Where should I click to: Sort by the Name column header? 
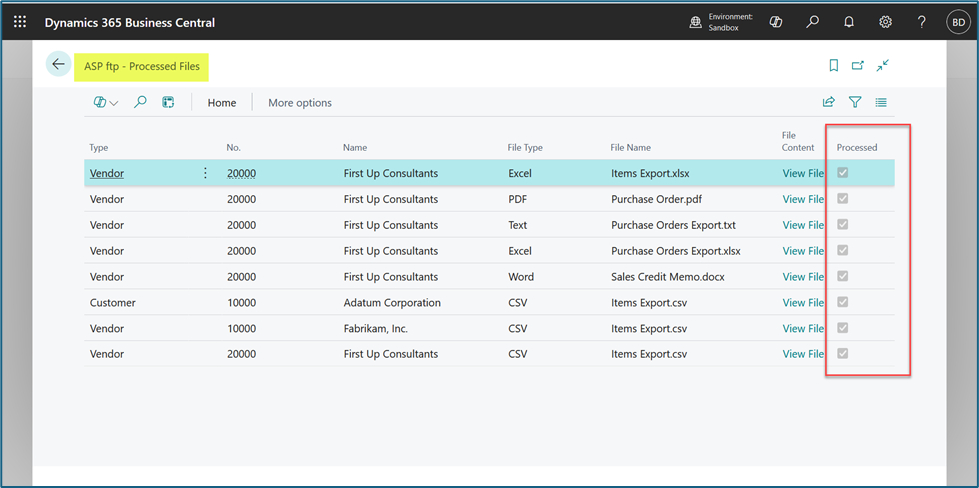(355, 148)
